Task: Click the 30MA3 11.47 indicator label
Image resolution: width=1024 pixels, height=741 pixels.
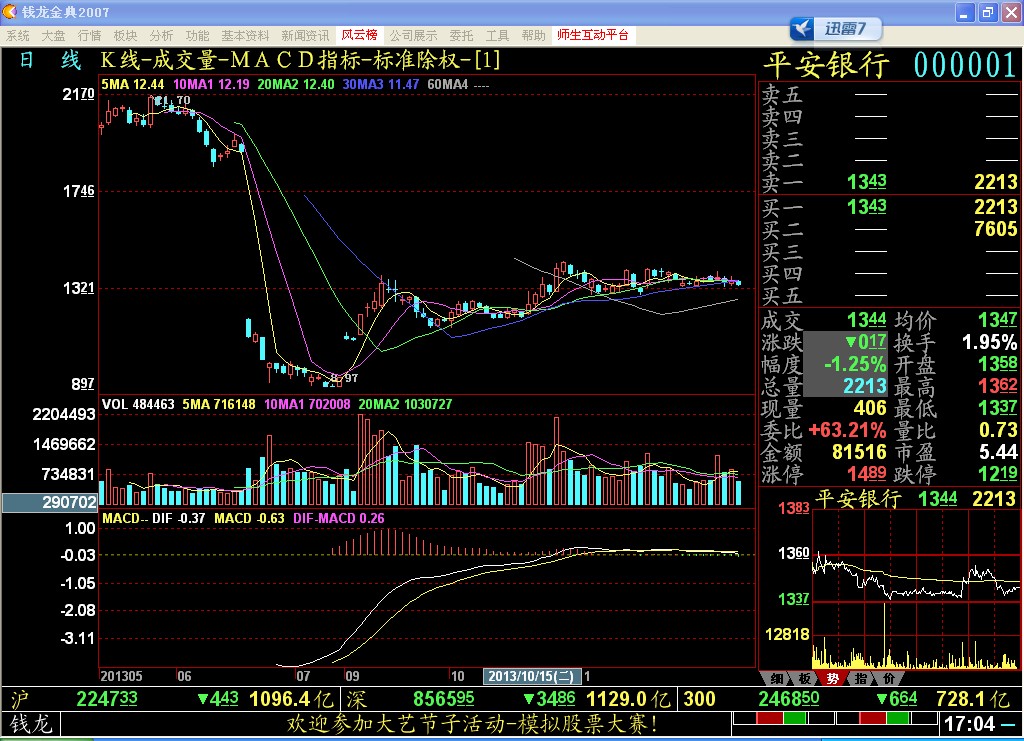Action: coord(381,84)
